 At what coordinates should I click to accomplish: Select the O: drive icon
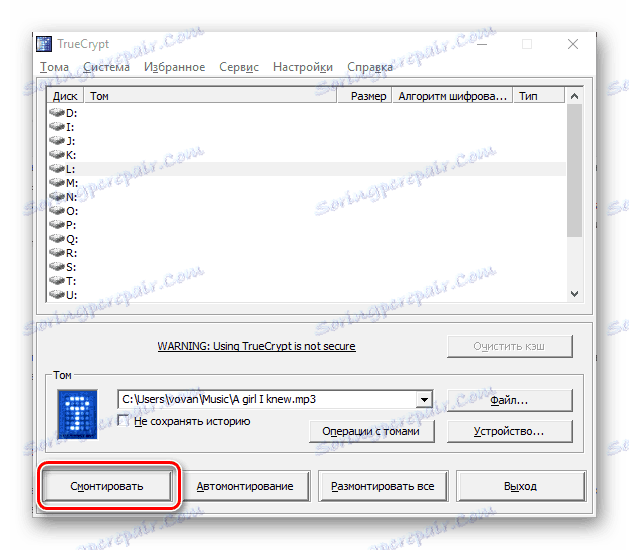click(x=57, y=211)
